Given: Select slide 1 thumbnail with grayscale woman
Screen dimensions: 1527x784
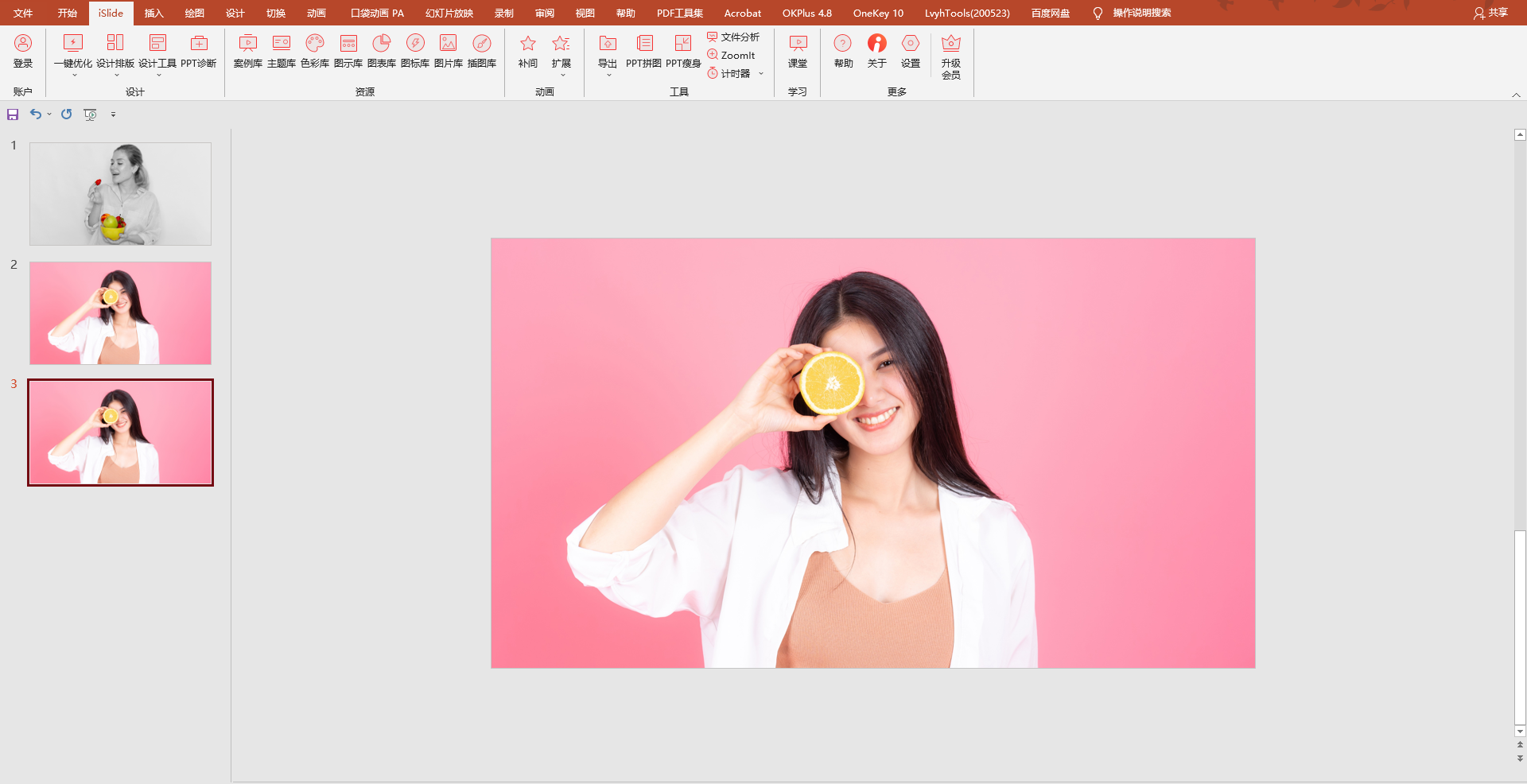Looking at the screenshot, I should 120,194.
